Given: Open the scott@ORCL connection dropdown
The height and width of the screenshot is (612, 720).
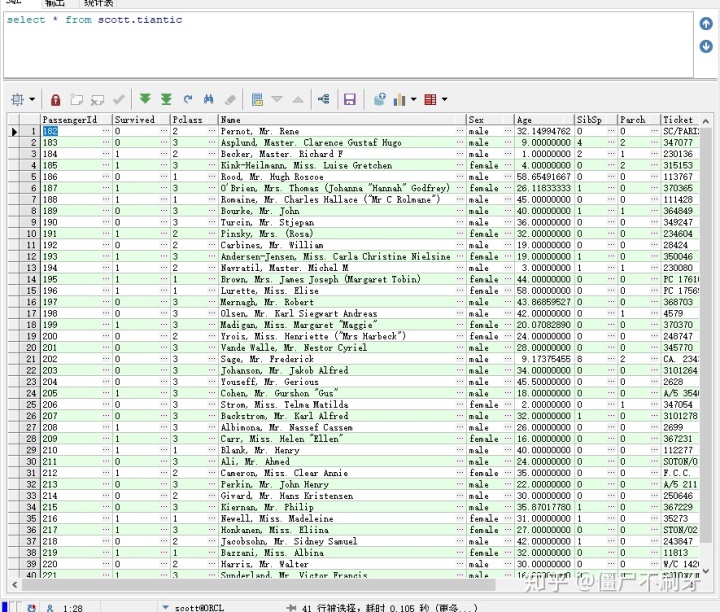Looking at the screenshot, I should 165,607.
